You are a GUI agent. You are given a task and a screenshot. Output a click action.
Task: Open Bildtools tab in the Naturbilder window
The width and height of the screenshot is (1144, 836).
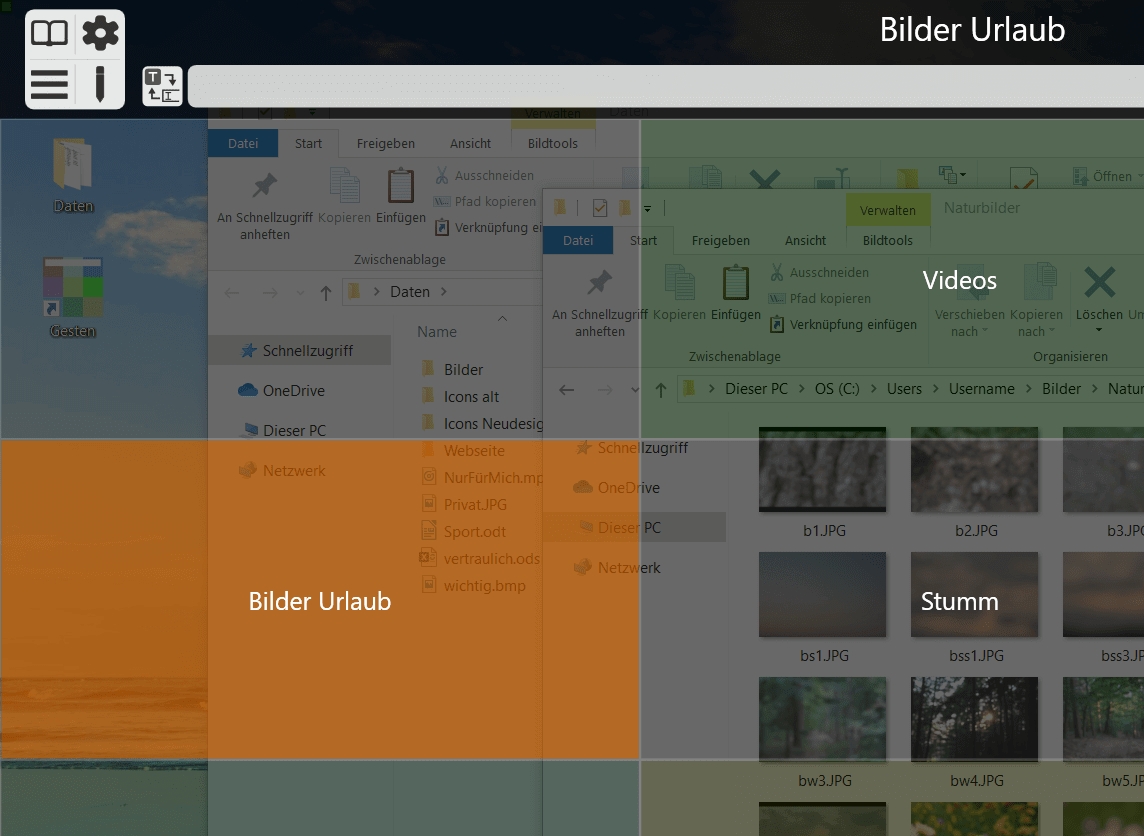tap(887, 241)
